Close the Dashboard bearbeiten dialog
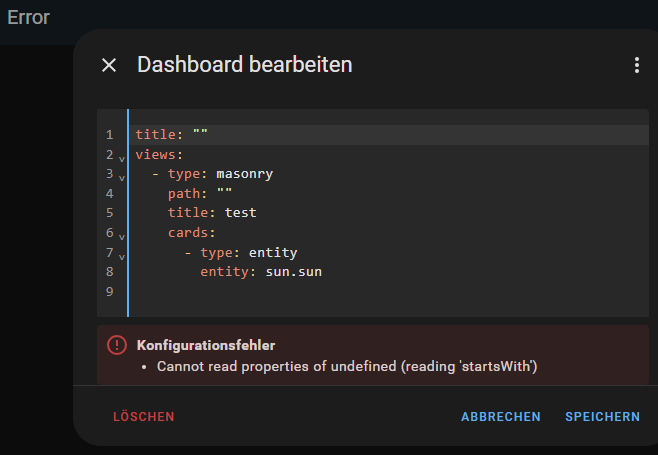 click(109, 65)
